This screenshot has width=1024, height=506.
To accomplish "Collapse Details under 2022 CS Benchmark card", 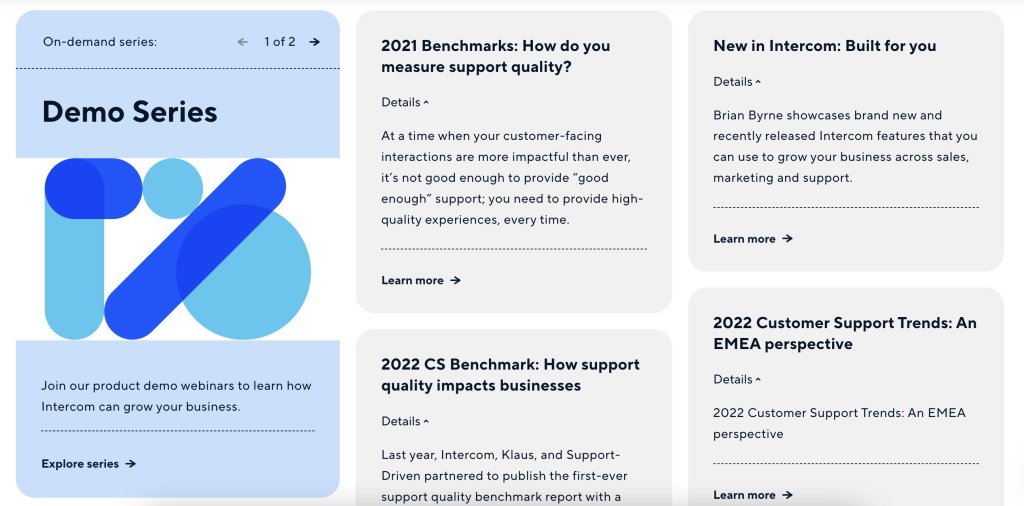I will coord(405,421).
